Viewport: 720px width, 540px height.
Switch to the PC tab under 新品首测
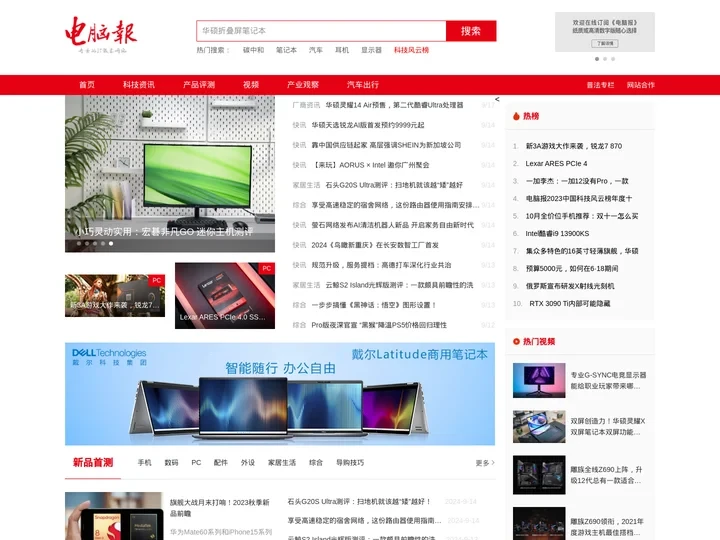196,462
